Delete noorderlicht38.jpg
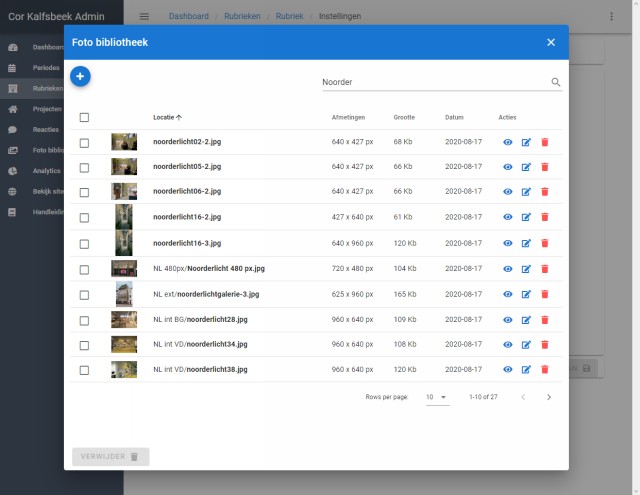Viewport: 640px width, 495px height. click(x=544, y=370)
